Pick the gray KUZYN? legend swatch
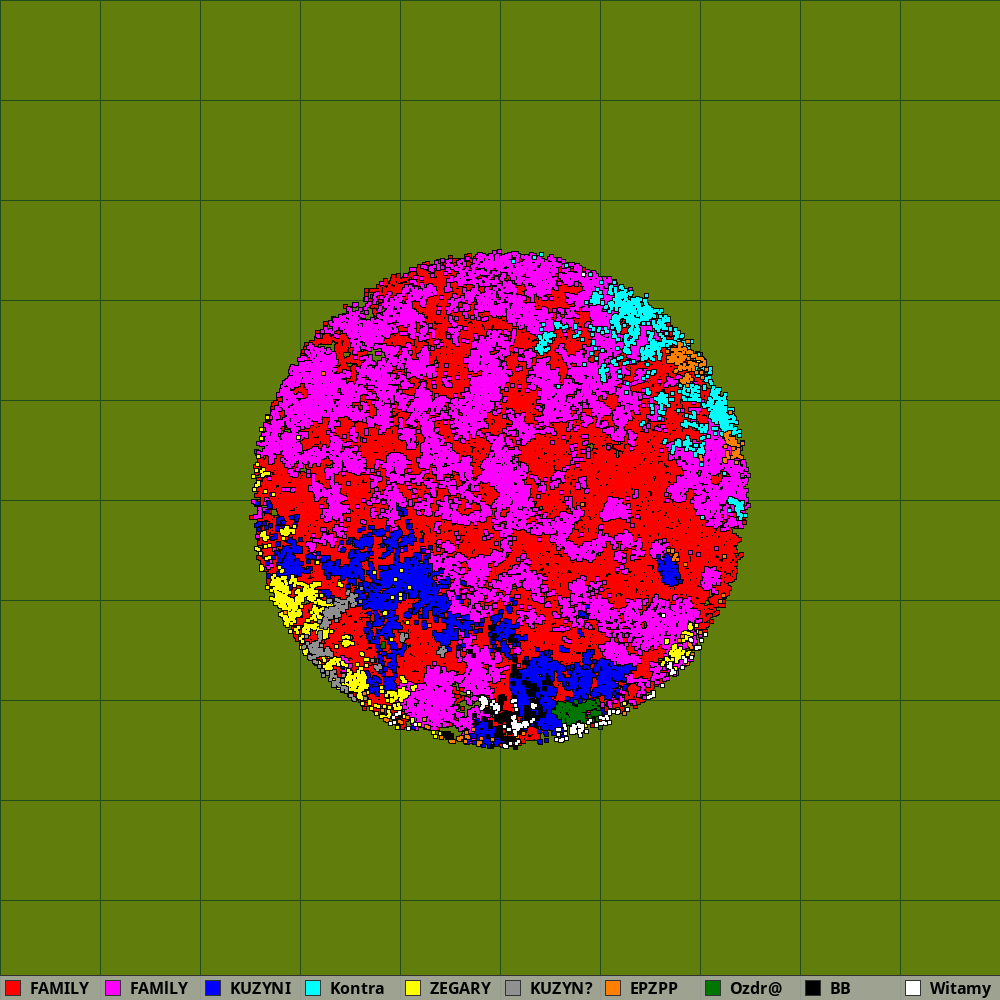1000x1000 pixels. point(513,988)
